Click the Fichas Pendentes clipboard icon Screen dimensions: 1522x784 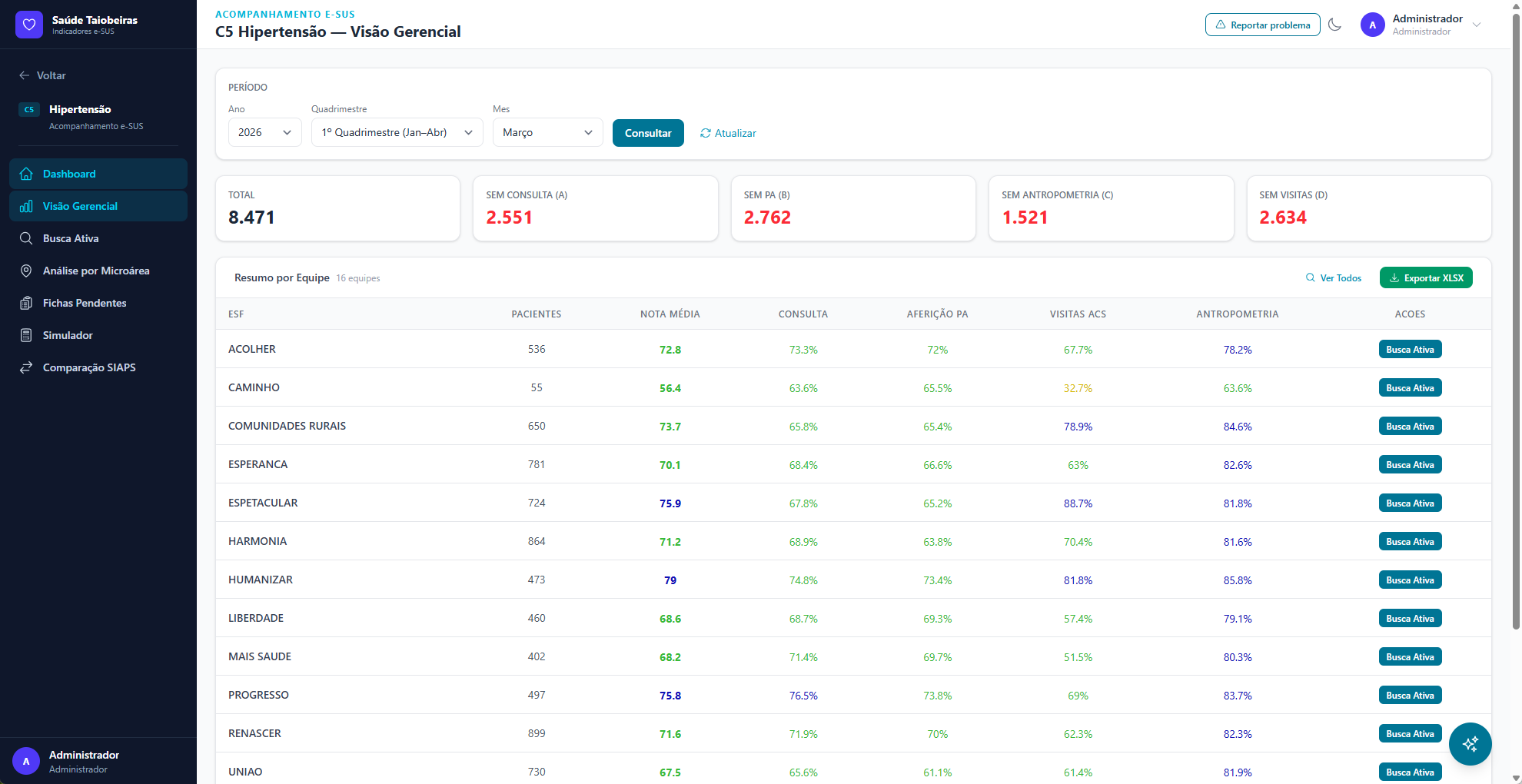(26, 303)
